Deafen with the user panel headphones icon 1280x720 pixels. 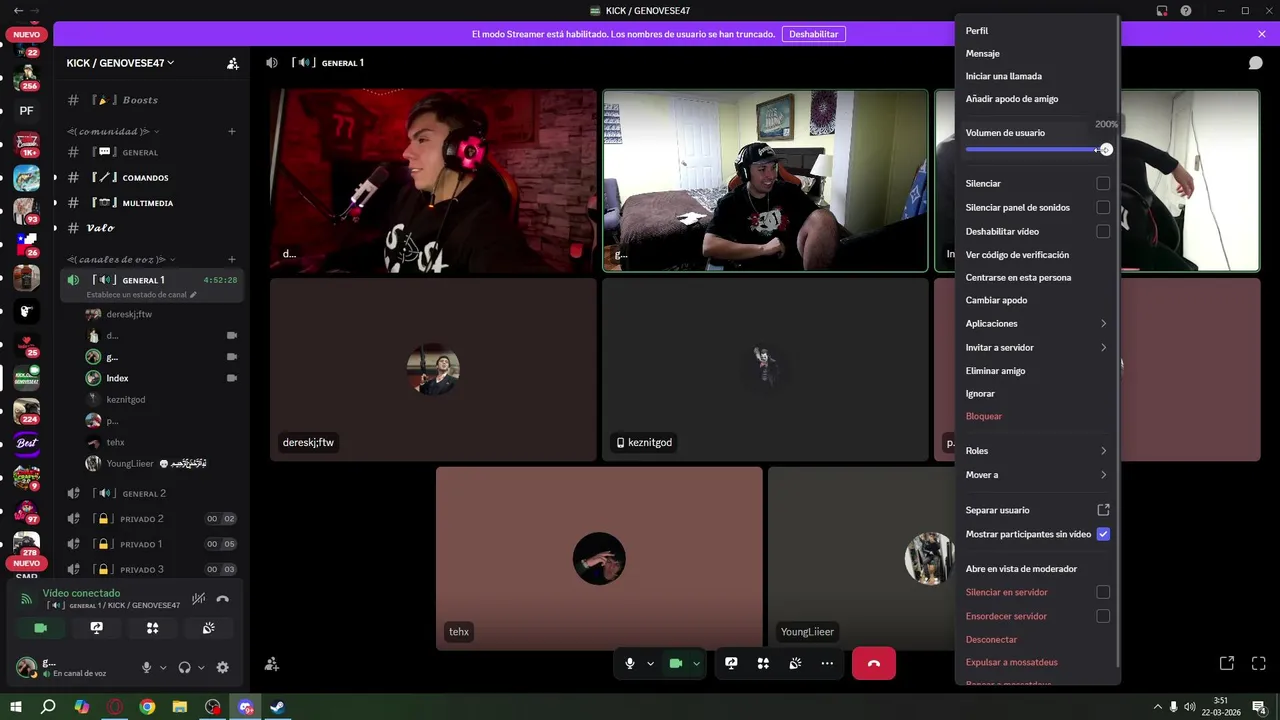[184, 667]
